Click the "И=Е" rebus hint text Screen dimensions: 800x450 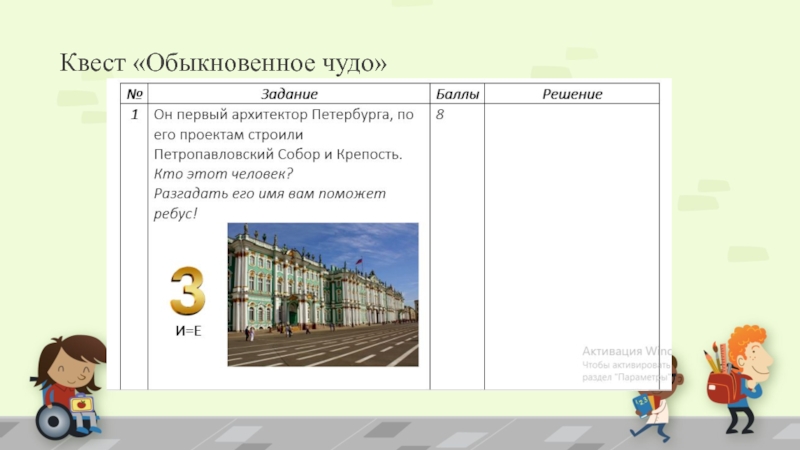click(187, 330)
